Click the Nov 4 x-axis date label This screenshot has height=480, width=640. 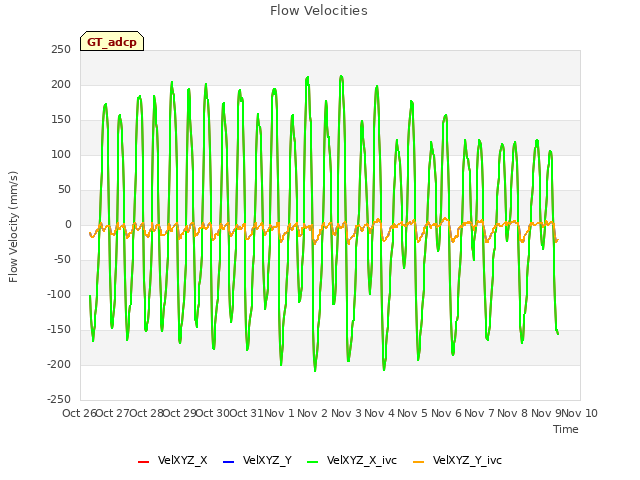[379, 413]
